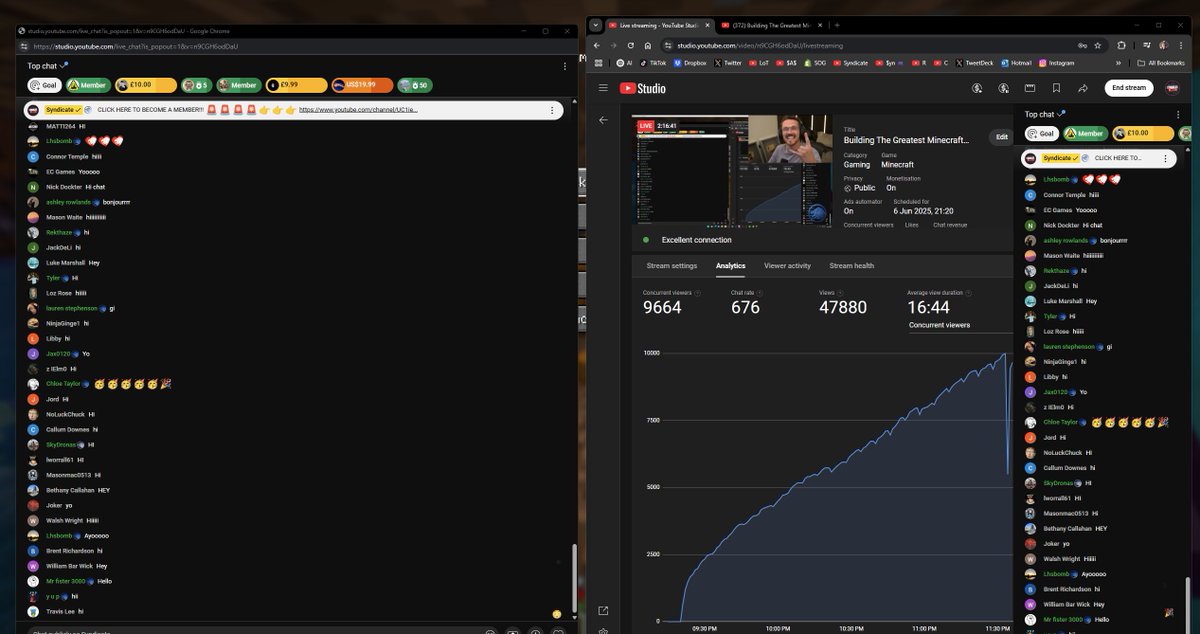
Task: Go back with the Studio left arrow
Action: tap(603, 120)
